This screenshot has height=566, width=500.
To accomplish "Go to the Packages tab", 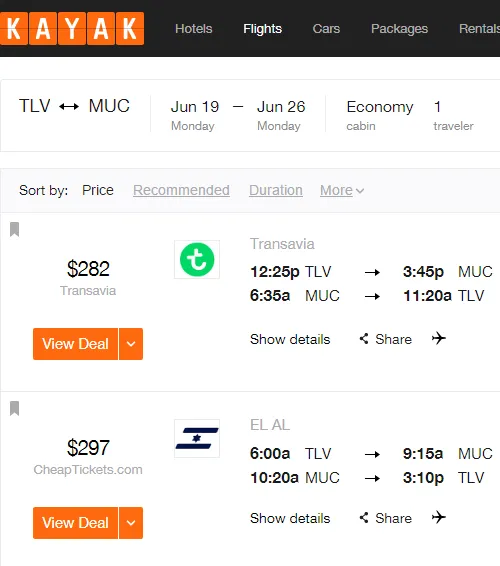I will coord(399,29).
